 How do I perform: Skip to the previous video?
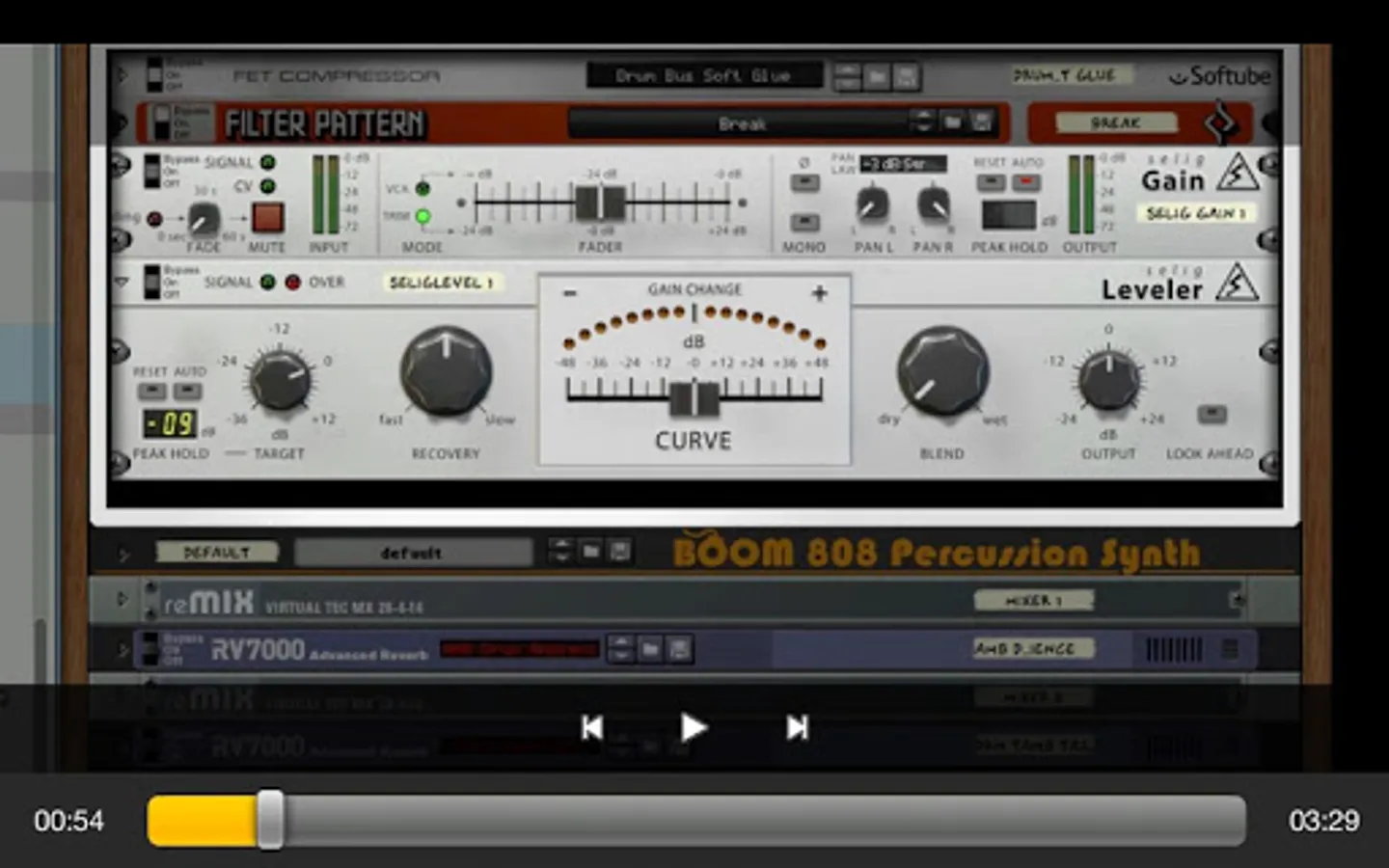[x=592, y=727]
